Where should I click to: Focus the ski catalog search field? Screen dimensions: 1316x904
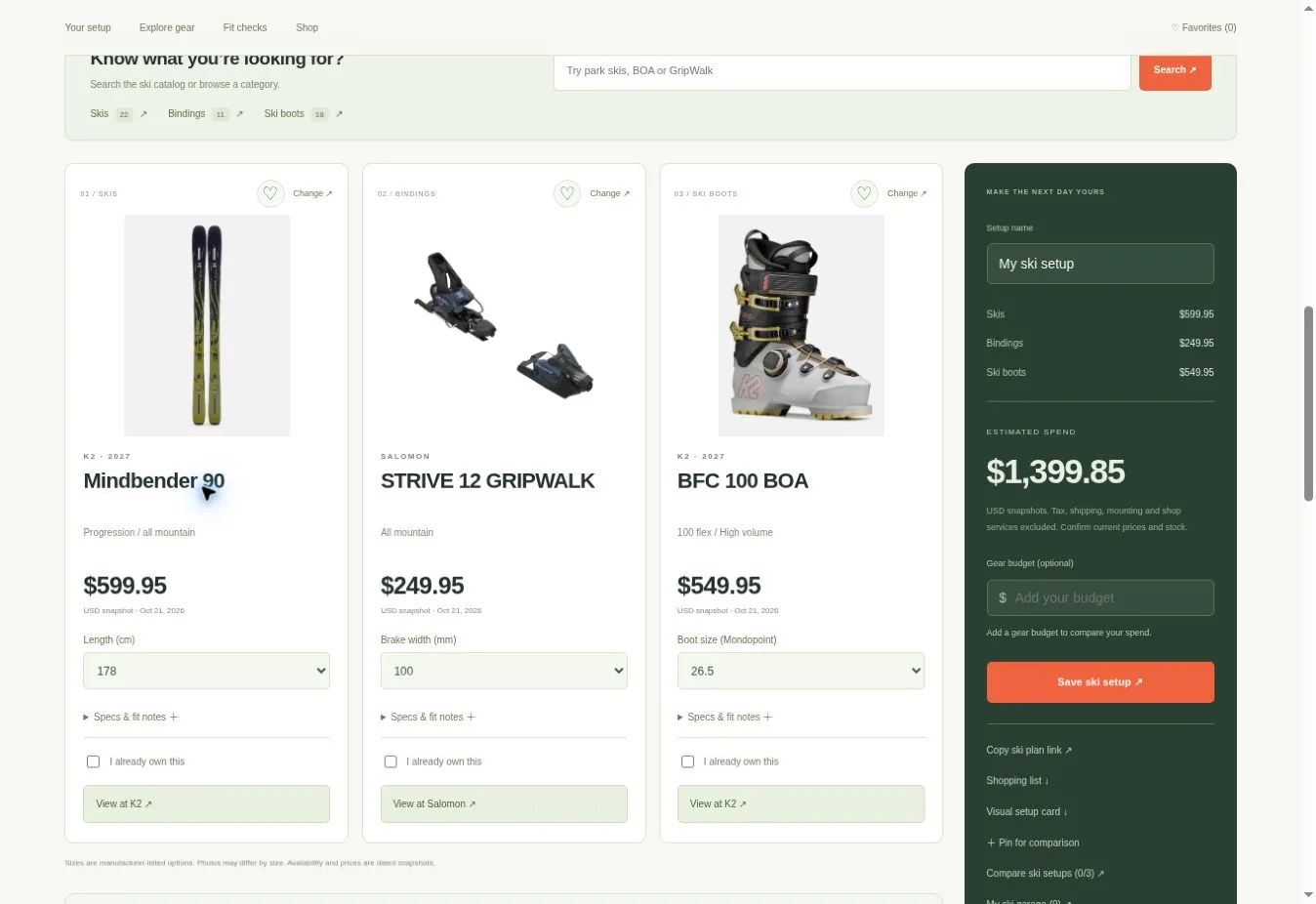click(x=843, y=71)
